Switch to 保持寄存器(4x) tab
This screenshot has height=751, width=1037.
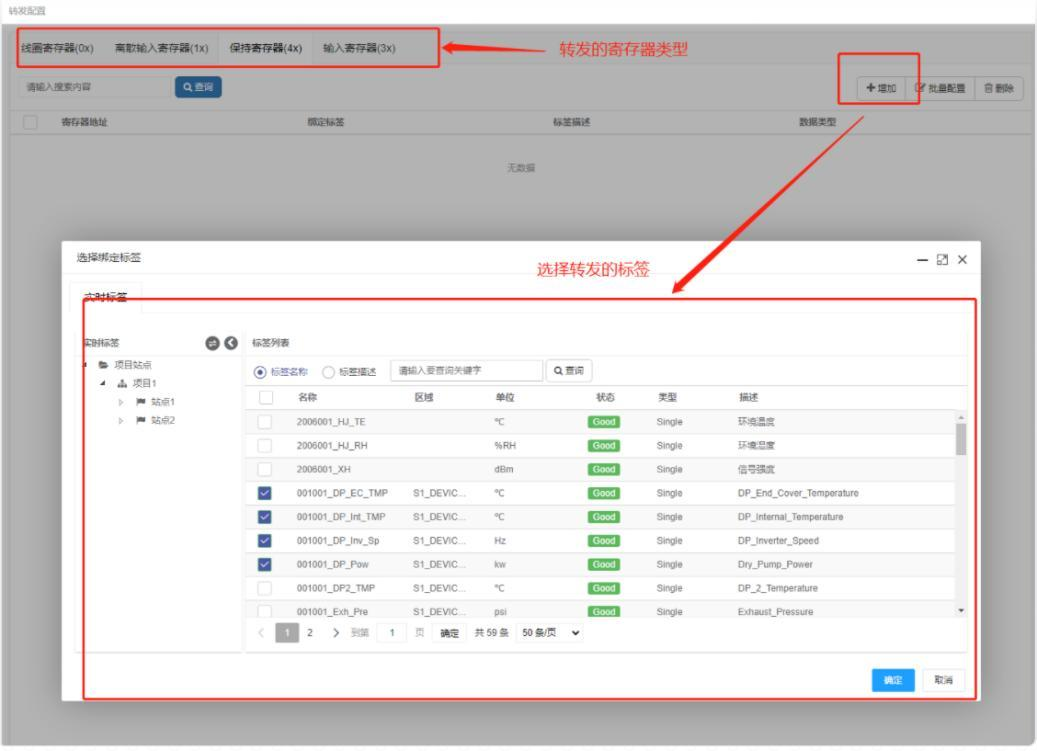[x=265, y=48]
